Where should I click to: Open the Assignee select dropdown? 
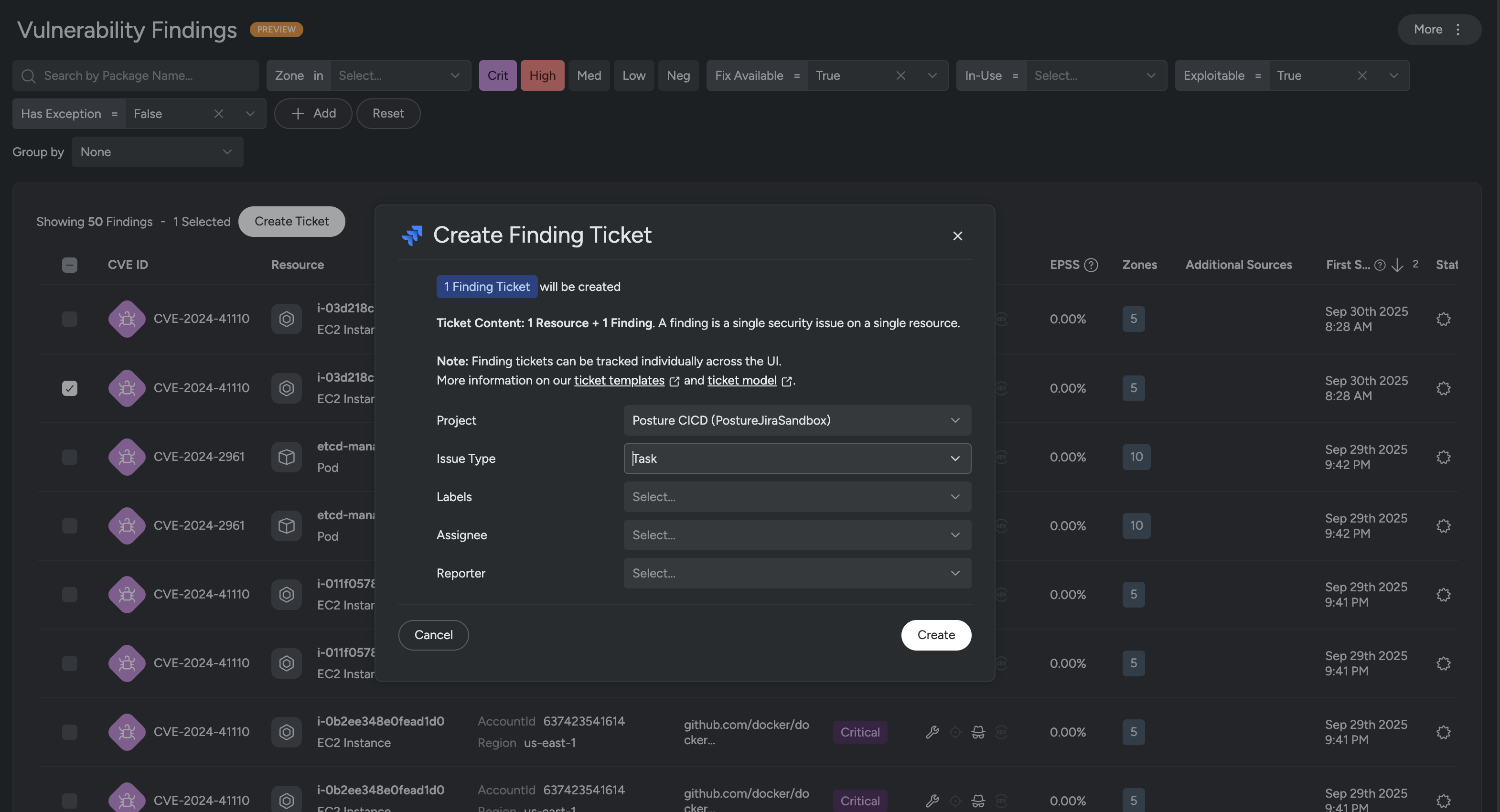797,535
